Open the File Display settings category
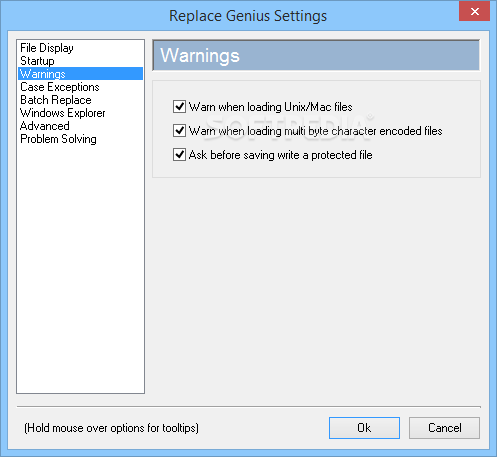The image size is (497, 457). 47,48
